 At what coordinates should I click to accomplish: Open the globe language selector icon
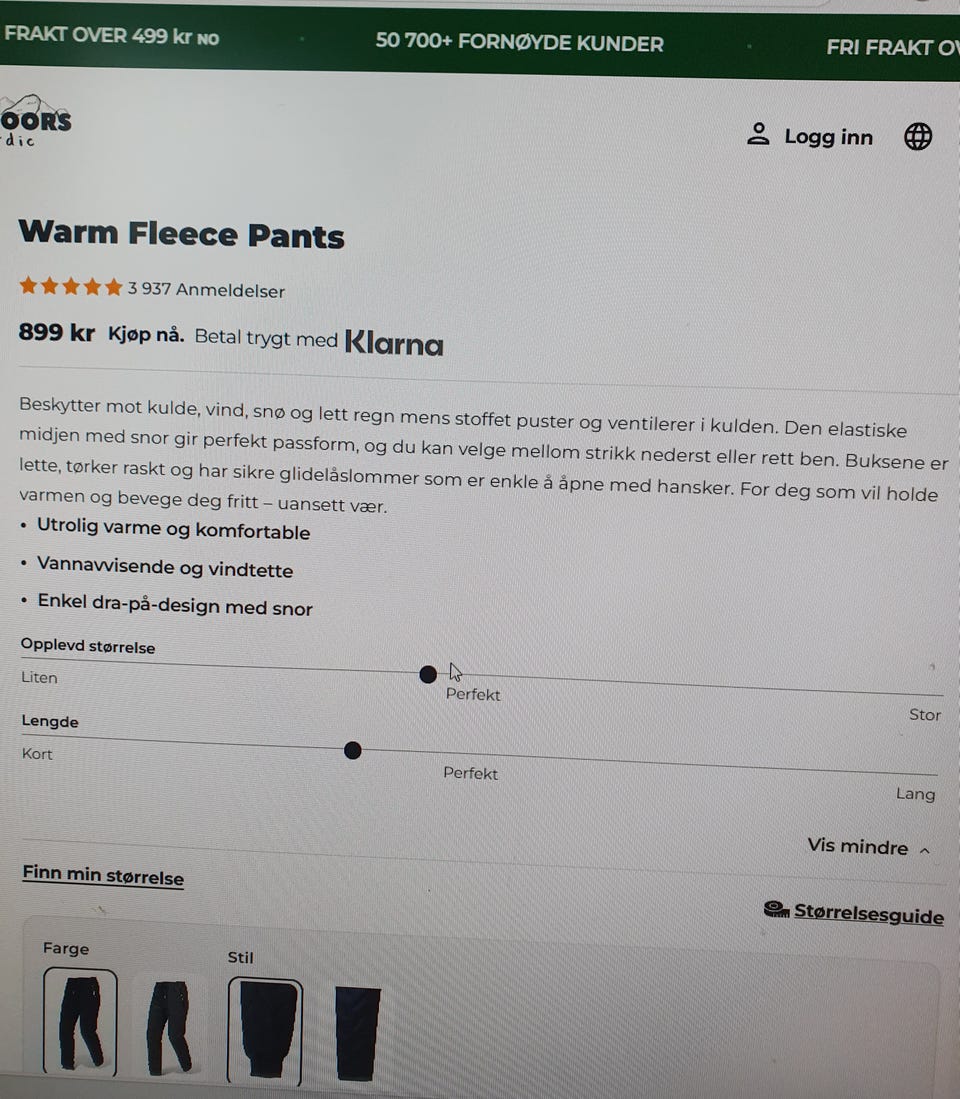918,136
